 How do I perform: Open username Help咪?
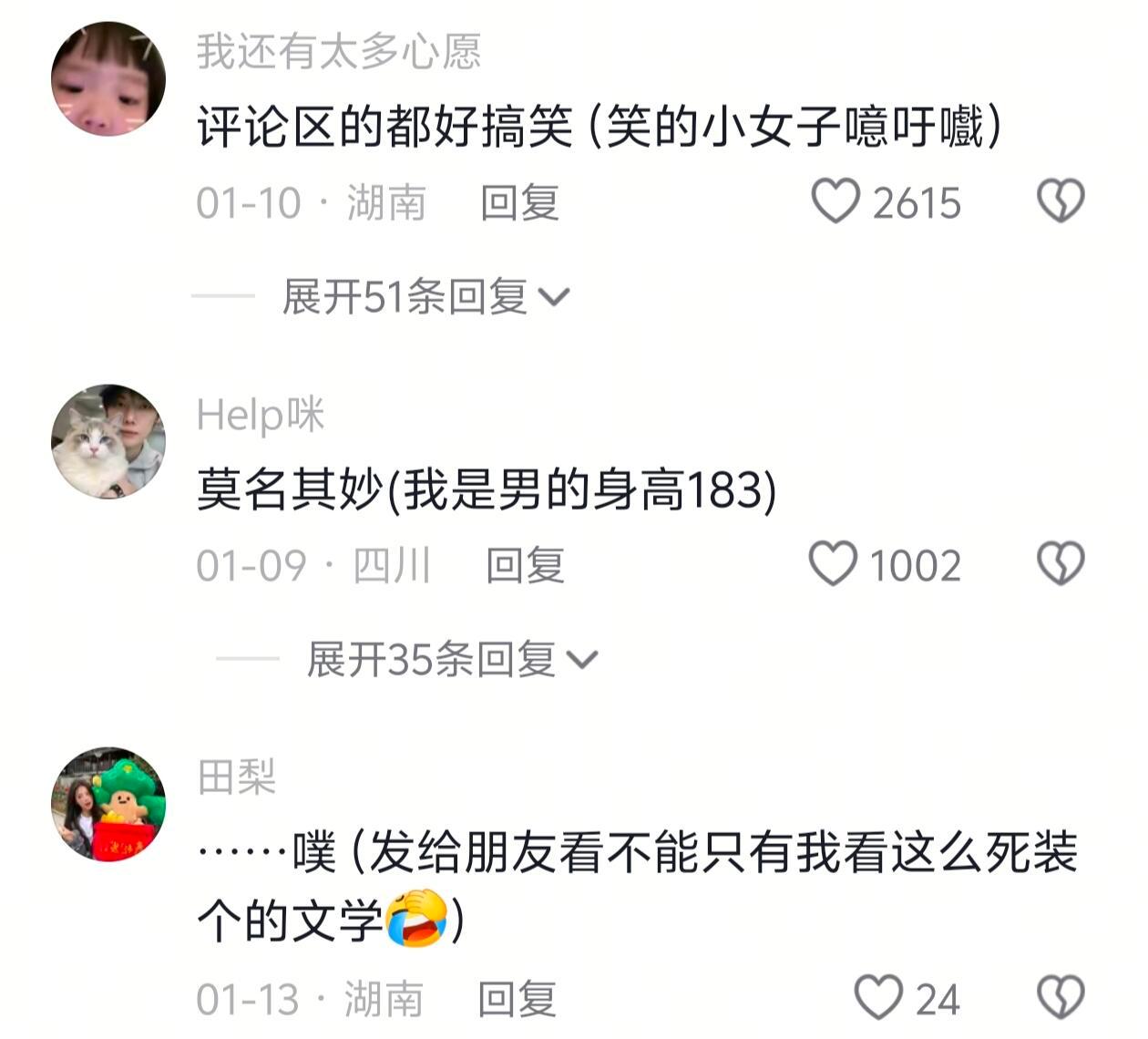(x=261, y=414)
